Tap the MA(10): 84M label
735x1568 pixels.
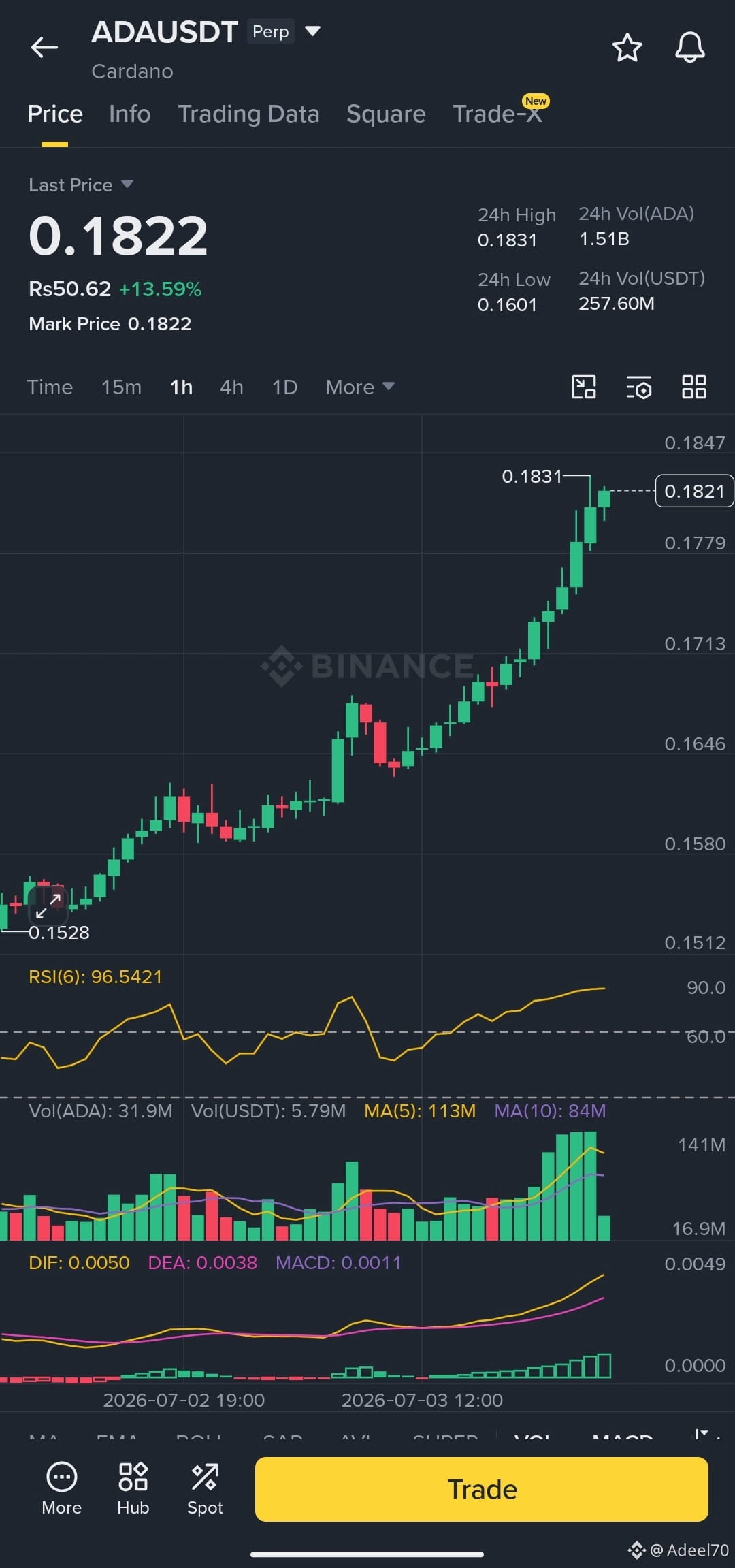(550, 1110)
